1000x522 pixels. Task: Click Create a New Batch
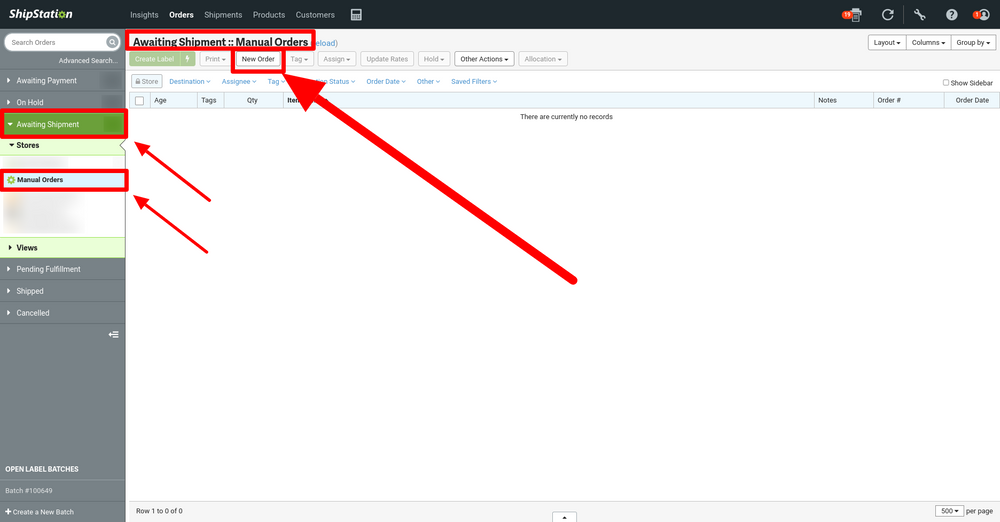(x=40, y=512)
